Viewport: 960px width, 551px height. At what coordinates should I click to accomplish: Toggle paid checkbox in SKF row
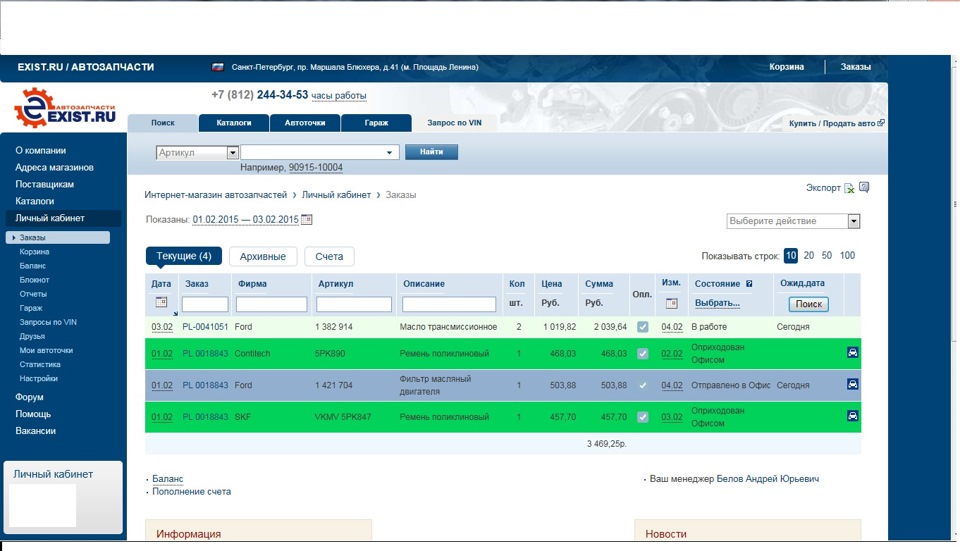tap(642, 417)
